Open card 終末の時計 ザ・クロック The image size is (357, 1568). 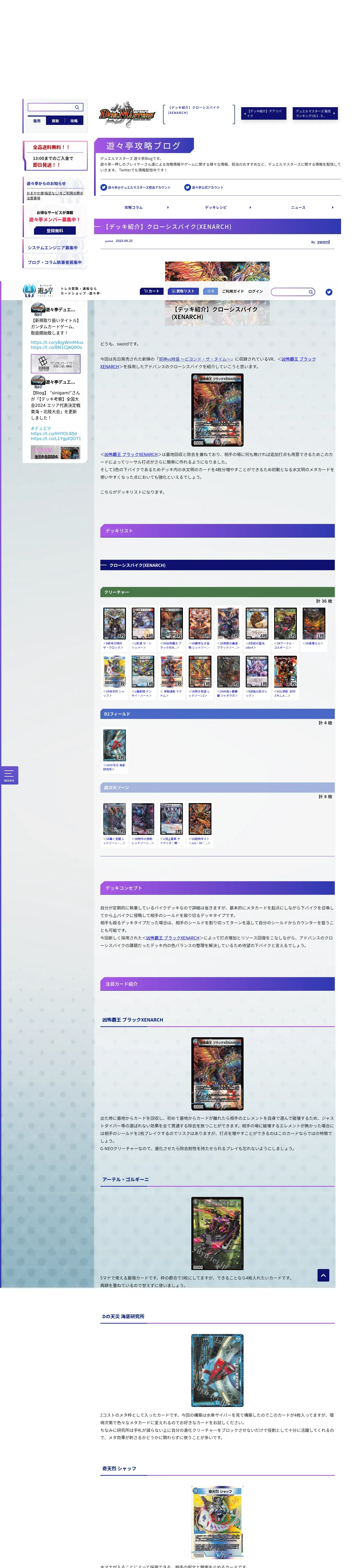[x=114, y=623]
